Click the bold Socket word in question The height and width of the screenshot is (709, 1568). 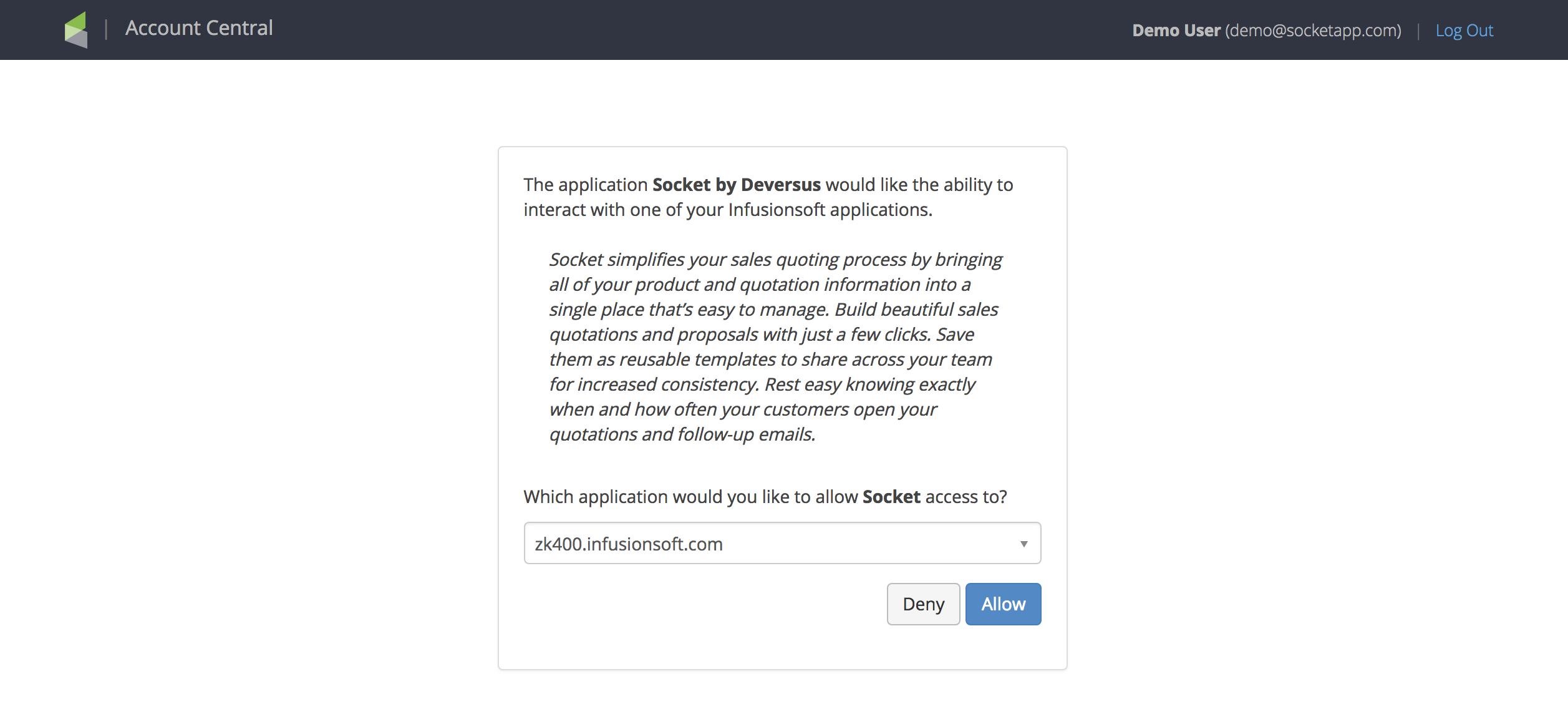891,497
